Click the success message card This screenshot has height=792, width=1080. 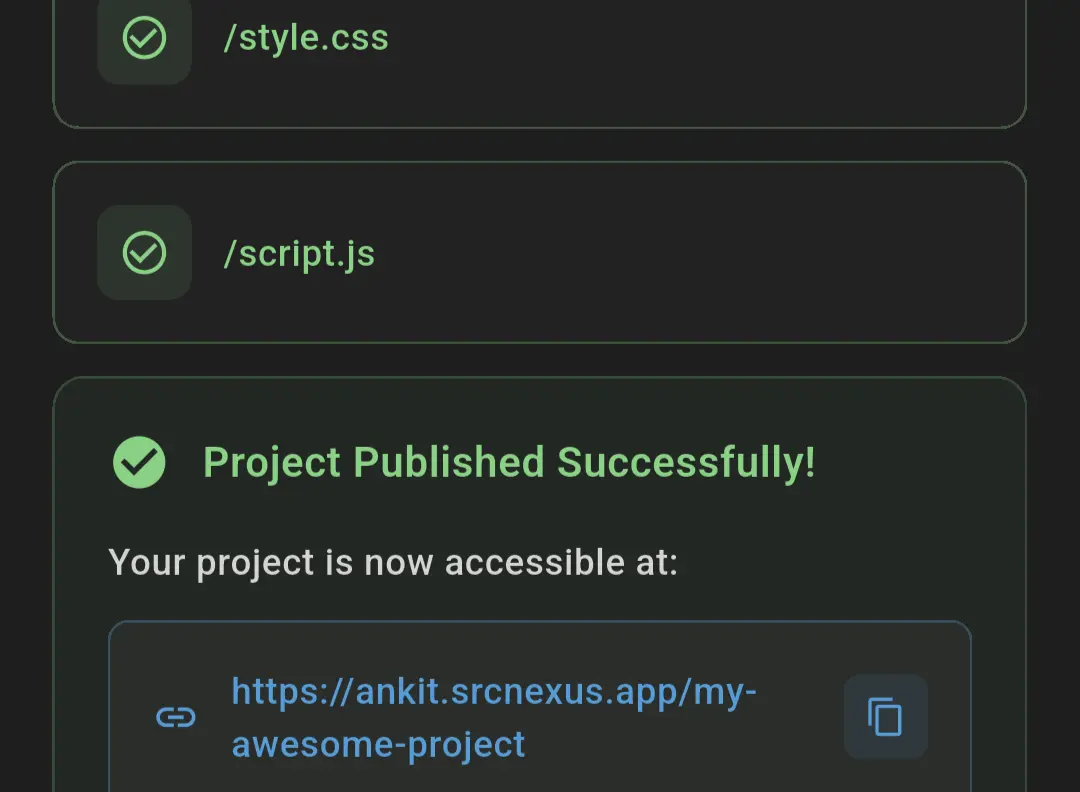[x=540, y=580]
